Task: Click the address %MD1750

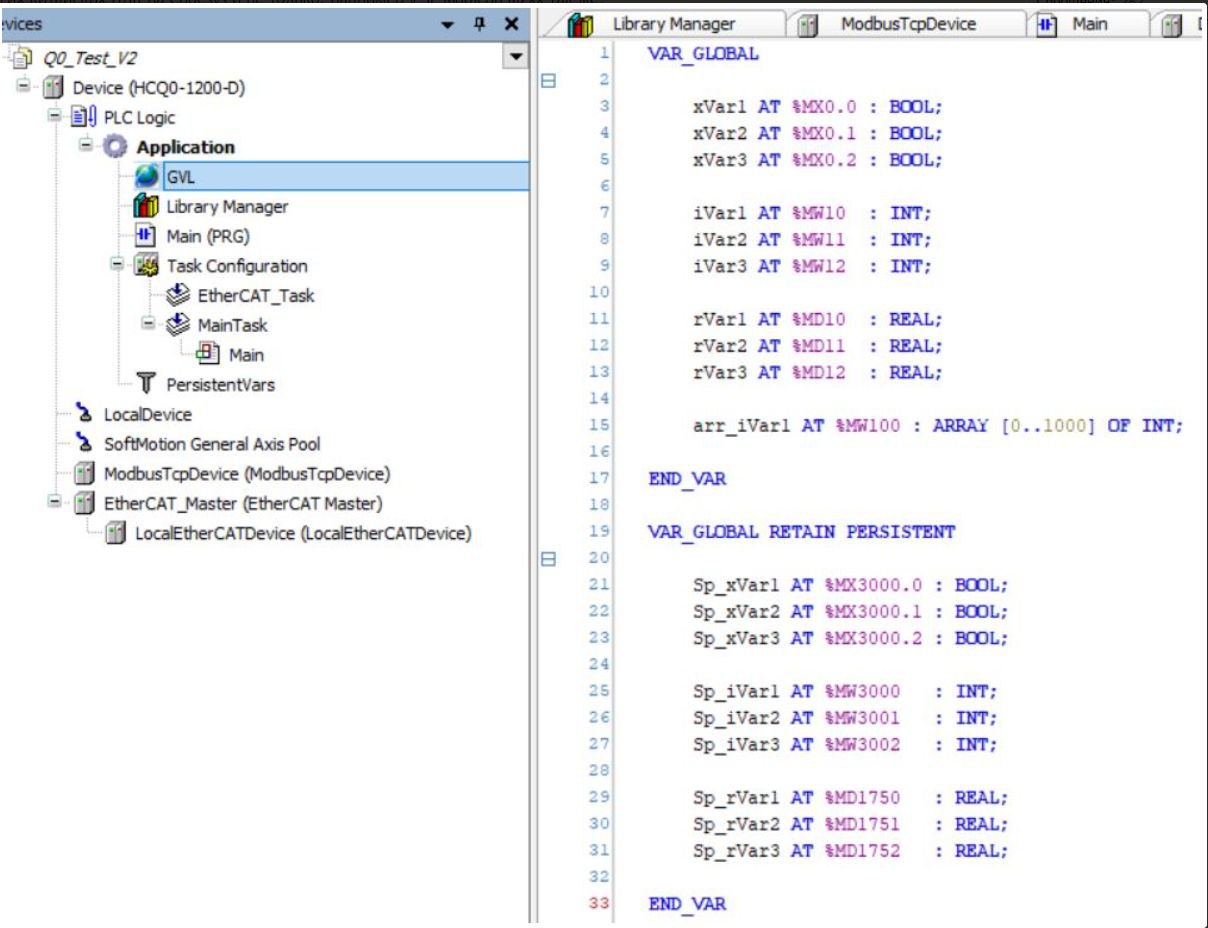Action: pyautogui.click(x=863, y=799)
